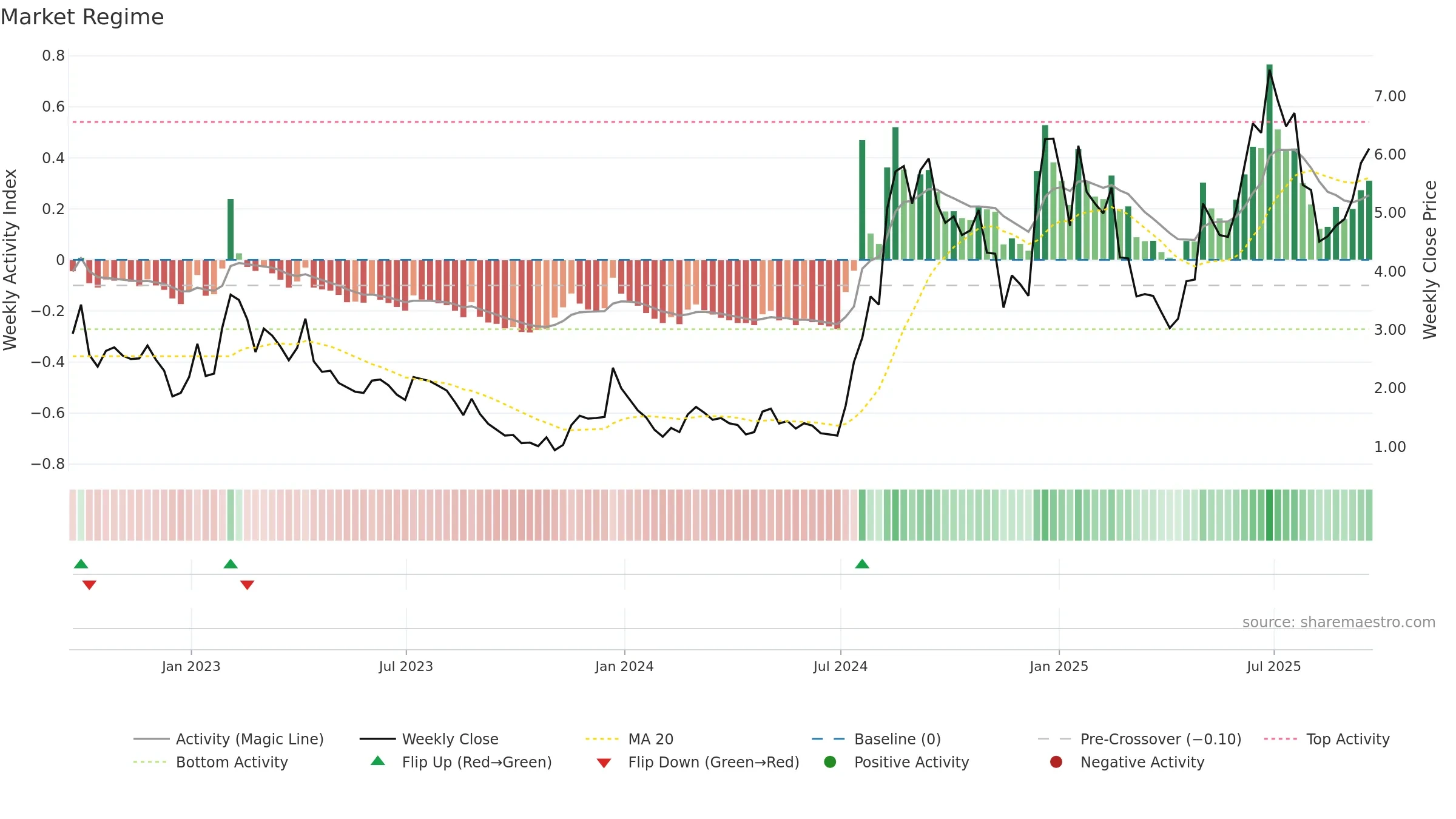Click the green heatmap cell in early 2023 red strip

pyautogui.click(x=231, y=515)
